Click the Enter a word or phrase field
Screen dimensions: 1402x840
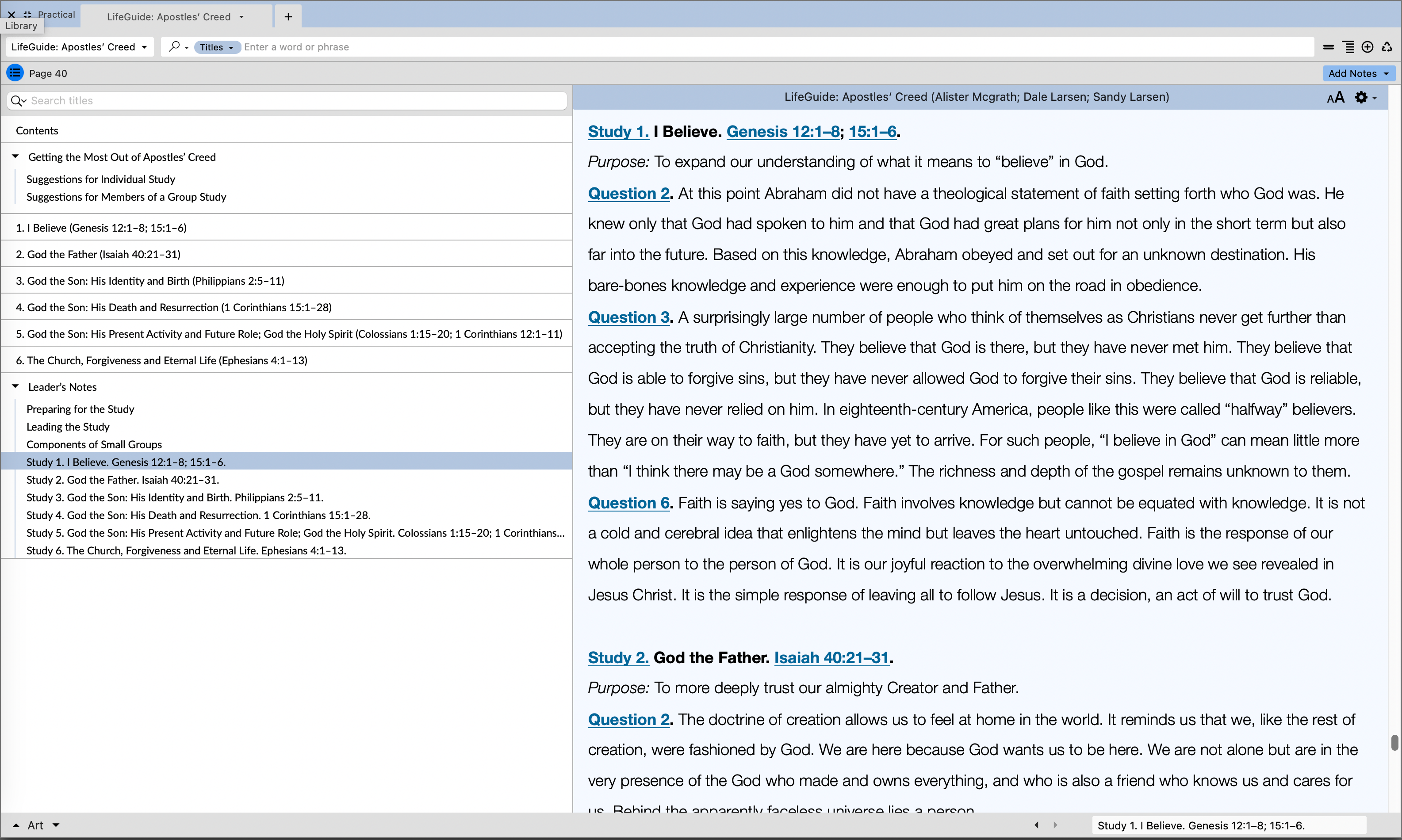click(x=776, y=47)
